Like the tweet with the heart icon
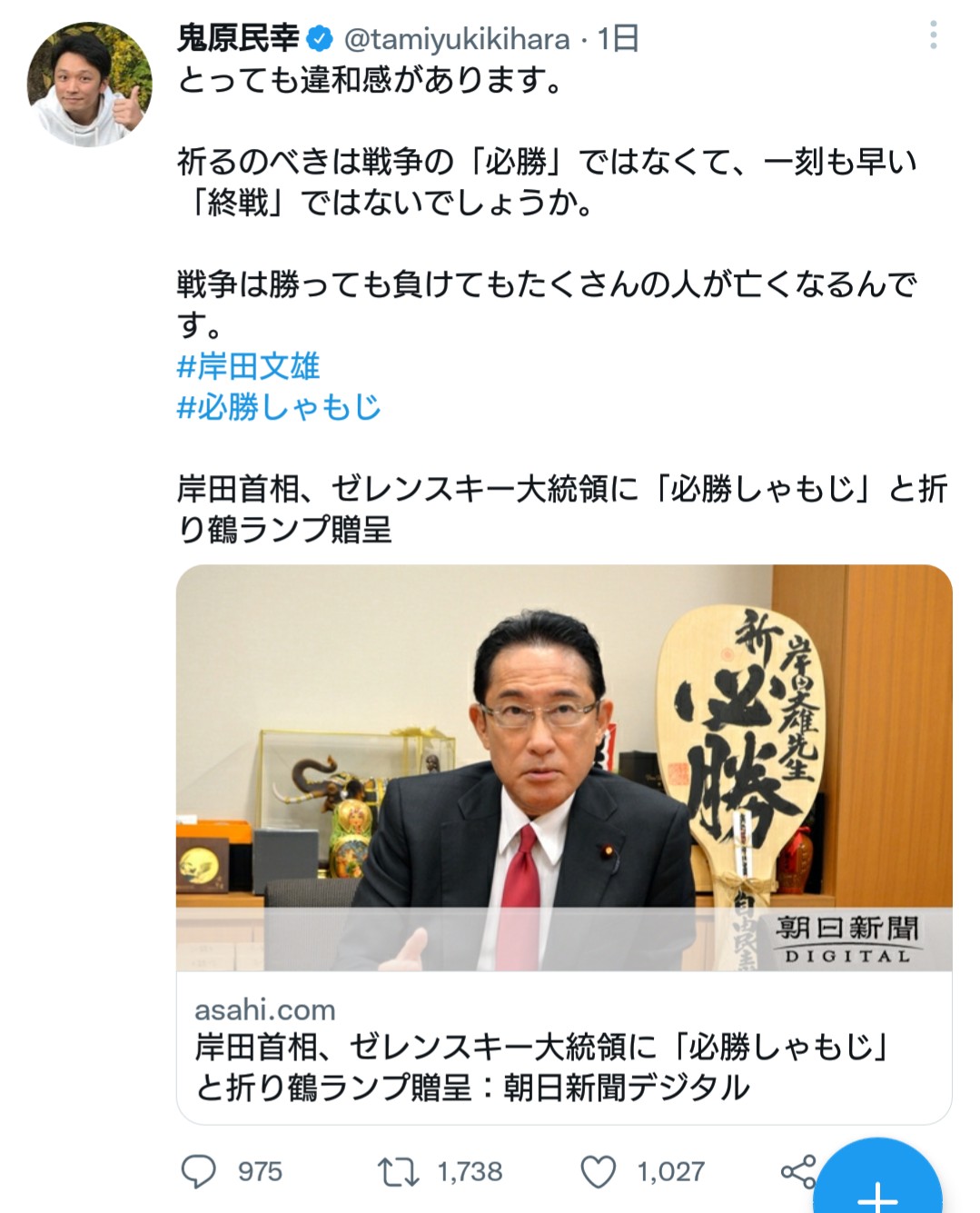This screenshot has width=980, height=1213. pos(599,1171)
